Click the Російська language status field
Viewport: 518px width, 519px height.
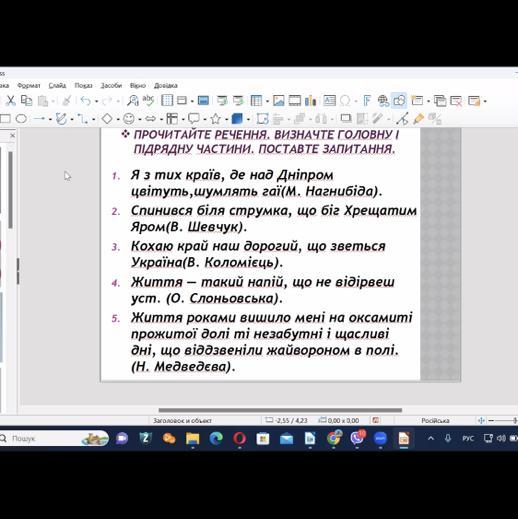[x=435, y=421]
